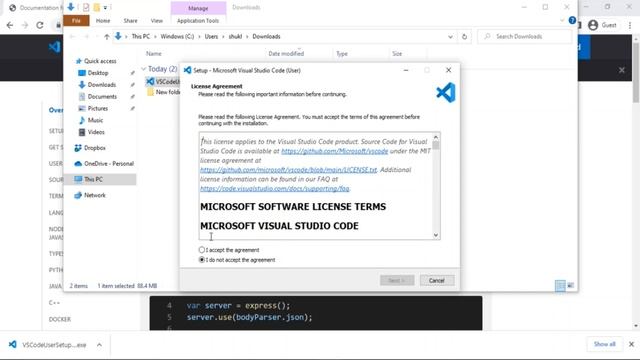This screenshot has width=640, height=360.
Task: Click 'This PC' in address breadcrumb
Action: [141, 37]
